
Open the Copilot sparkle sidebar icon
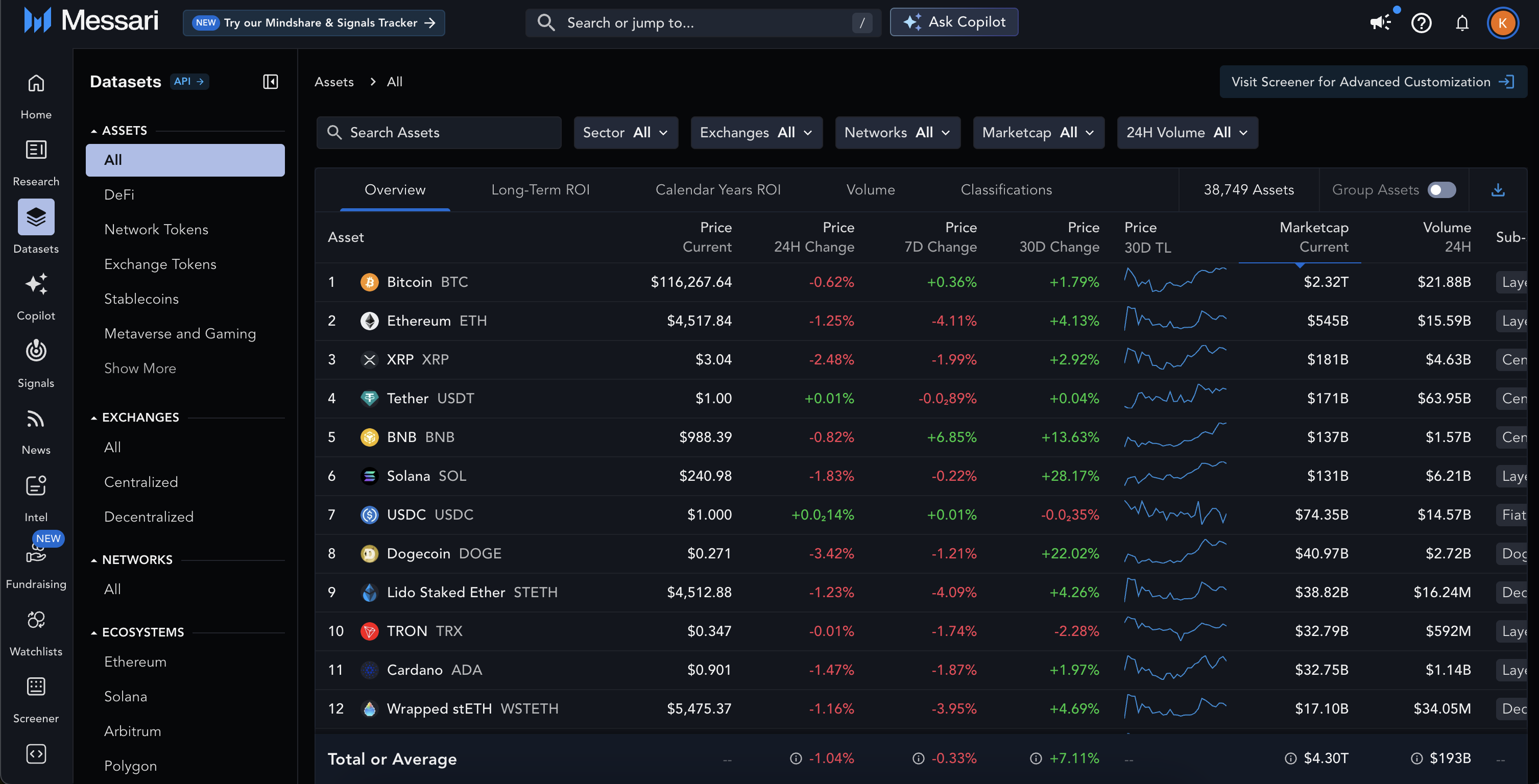(x=36, y=284)
